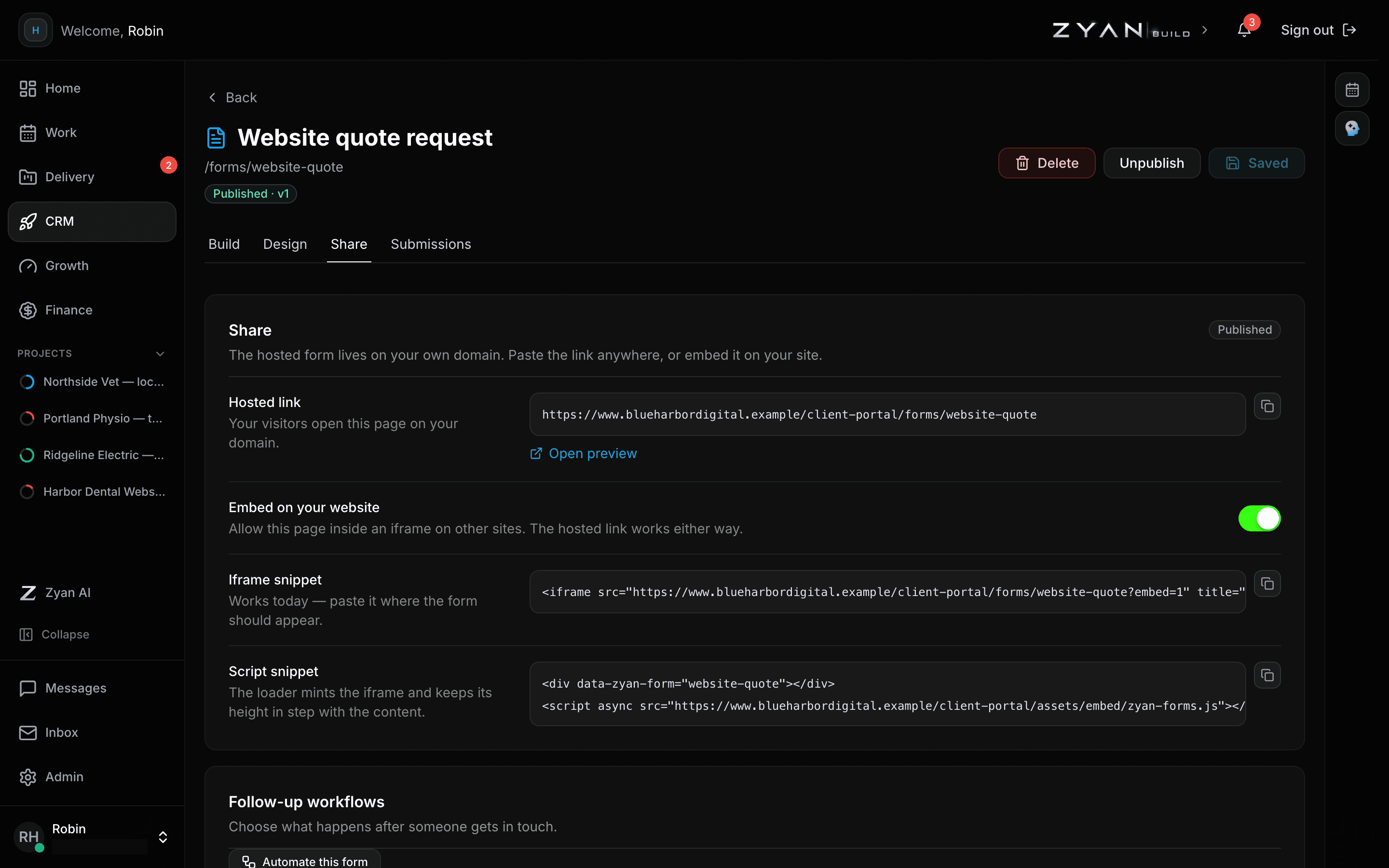Screen dimensions: 1389x868
Task: Open Messages
Action: pos(92,688)
